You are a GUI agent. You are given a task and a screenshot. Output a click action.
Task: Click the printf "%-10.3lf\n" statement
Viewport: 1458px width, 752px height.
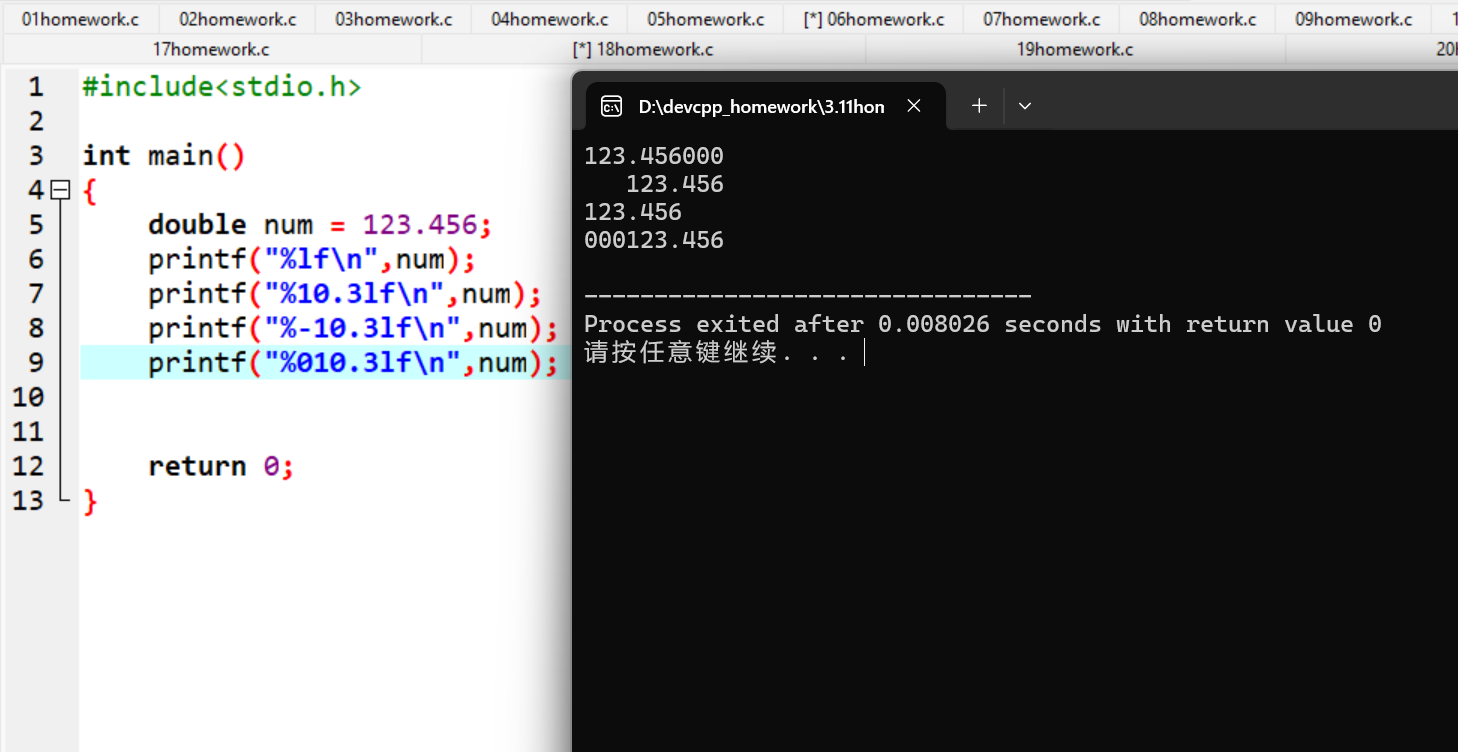[x=353, y=328]
